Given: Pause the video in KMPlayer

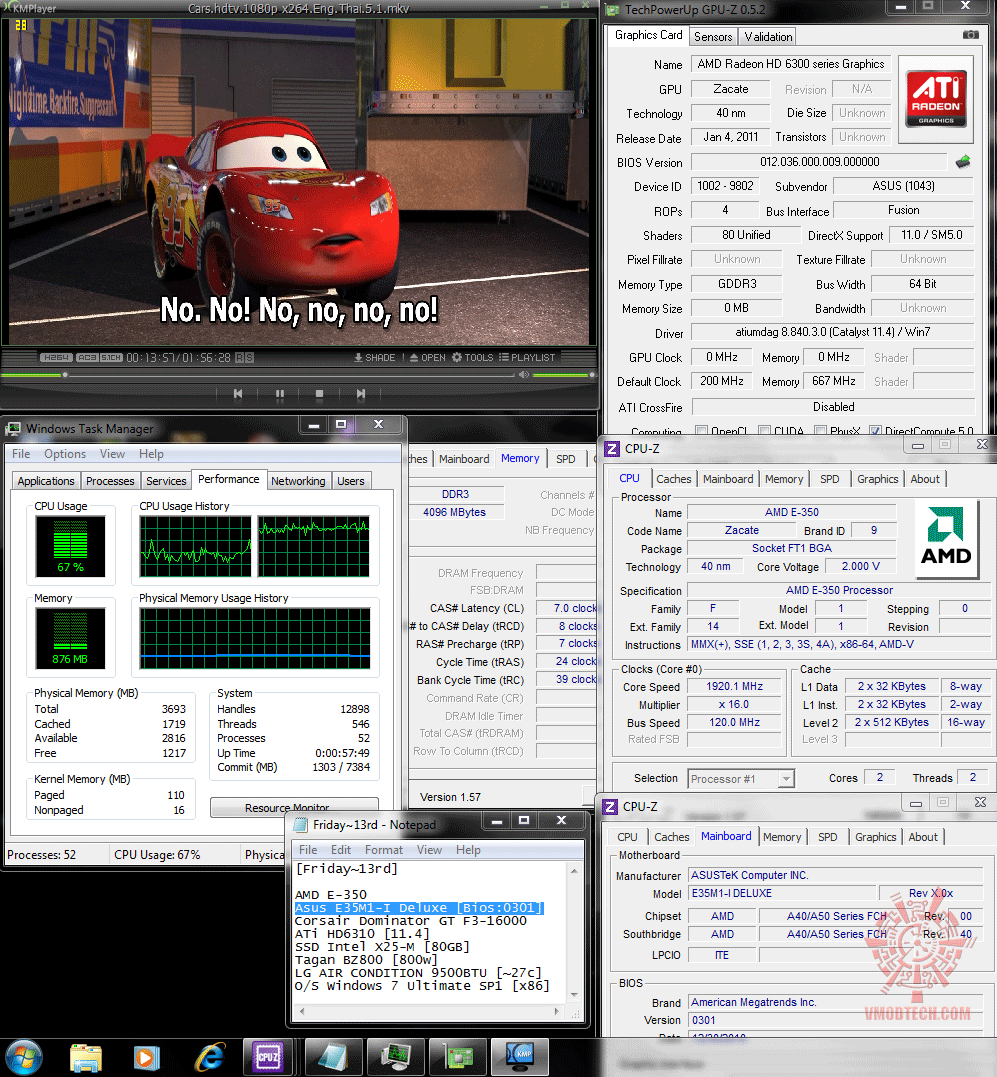Looking at the screenshot, I should tap(279, 394).
